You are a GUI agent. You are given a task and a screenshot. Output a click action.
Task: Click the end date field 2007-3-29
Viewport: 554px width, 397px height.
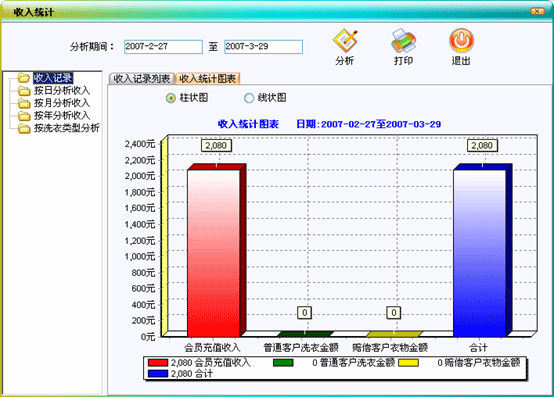point(263,47)
